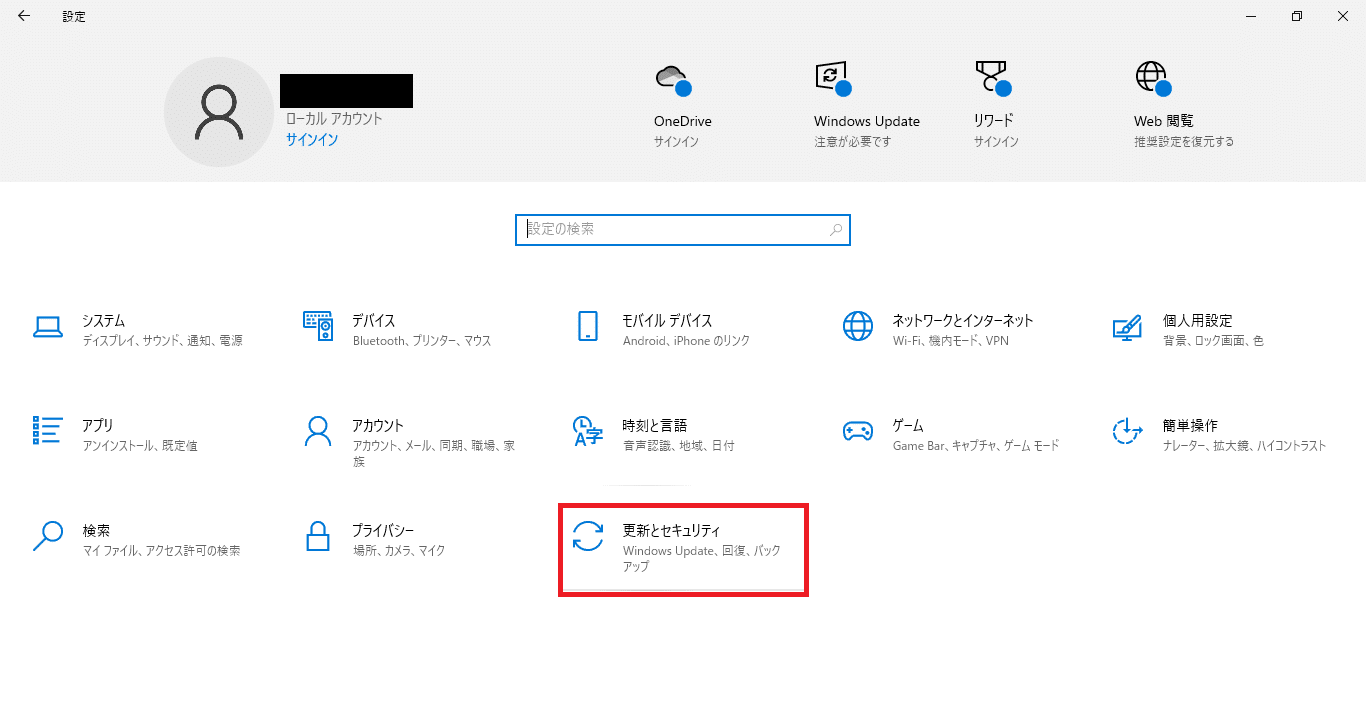
Task: Open the ゲーム settings label
Action: [908, 426]
